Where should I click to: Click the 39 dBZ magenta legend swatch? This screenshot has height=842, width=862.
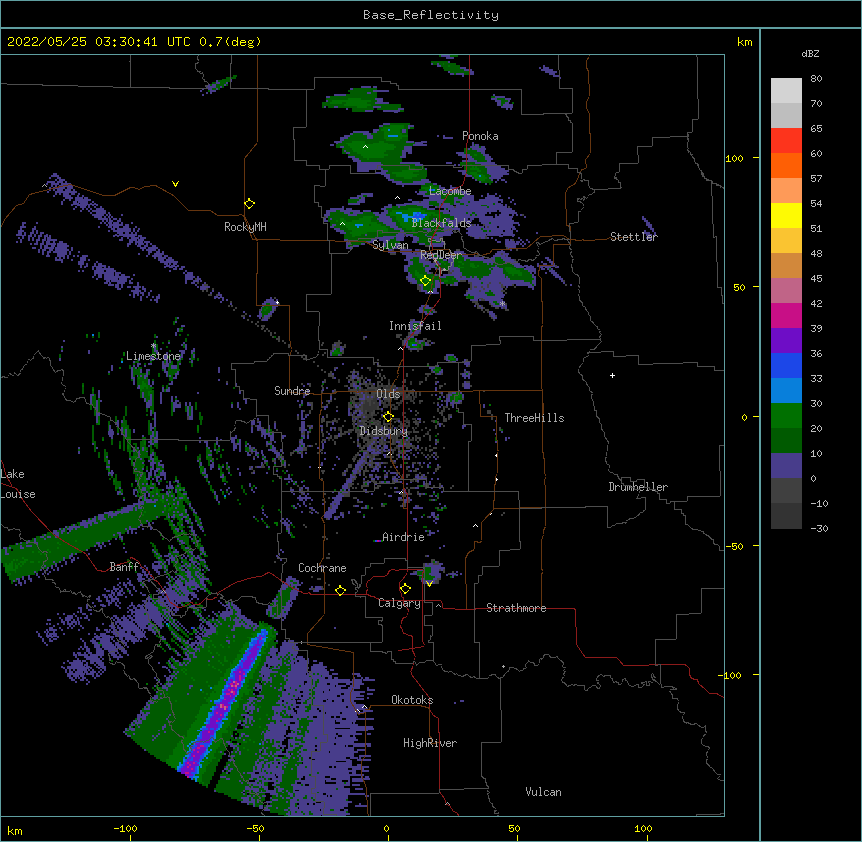(x=786, y=315)
